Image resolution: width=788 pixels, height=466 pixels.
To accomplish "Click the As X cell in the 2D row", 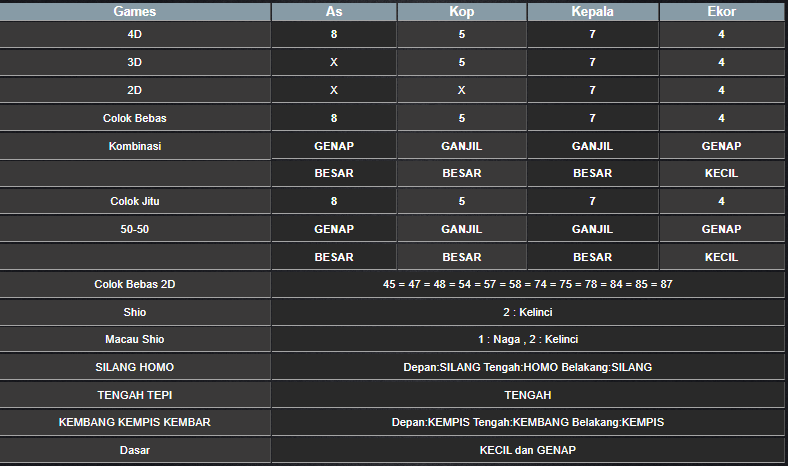I will (x=334, y=90).
